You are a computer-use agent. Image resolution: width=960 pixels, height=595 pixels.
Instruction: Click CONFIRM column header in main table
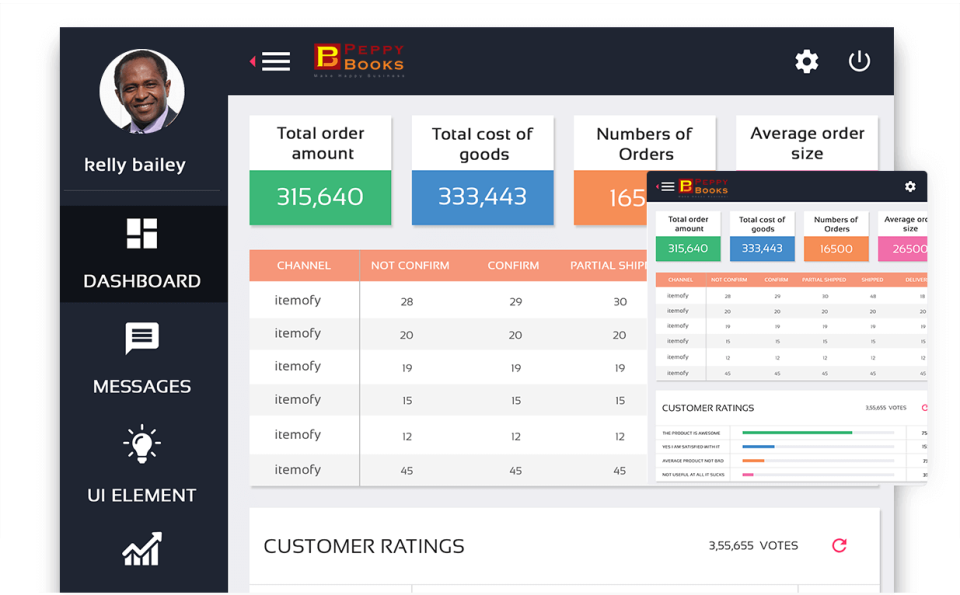click(513, 266)
